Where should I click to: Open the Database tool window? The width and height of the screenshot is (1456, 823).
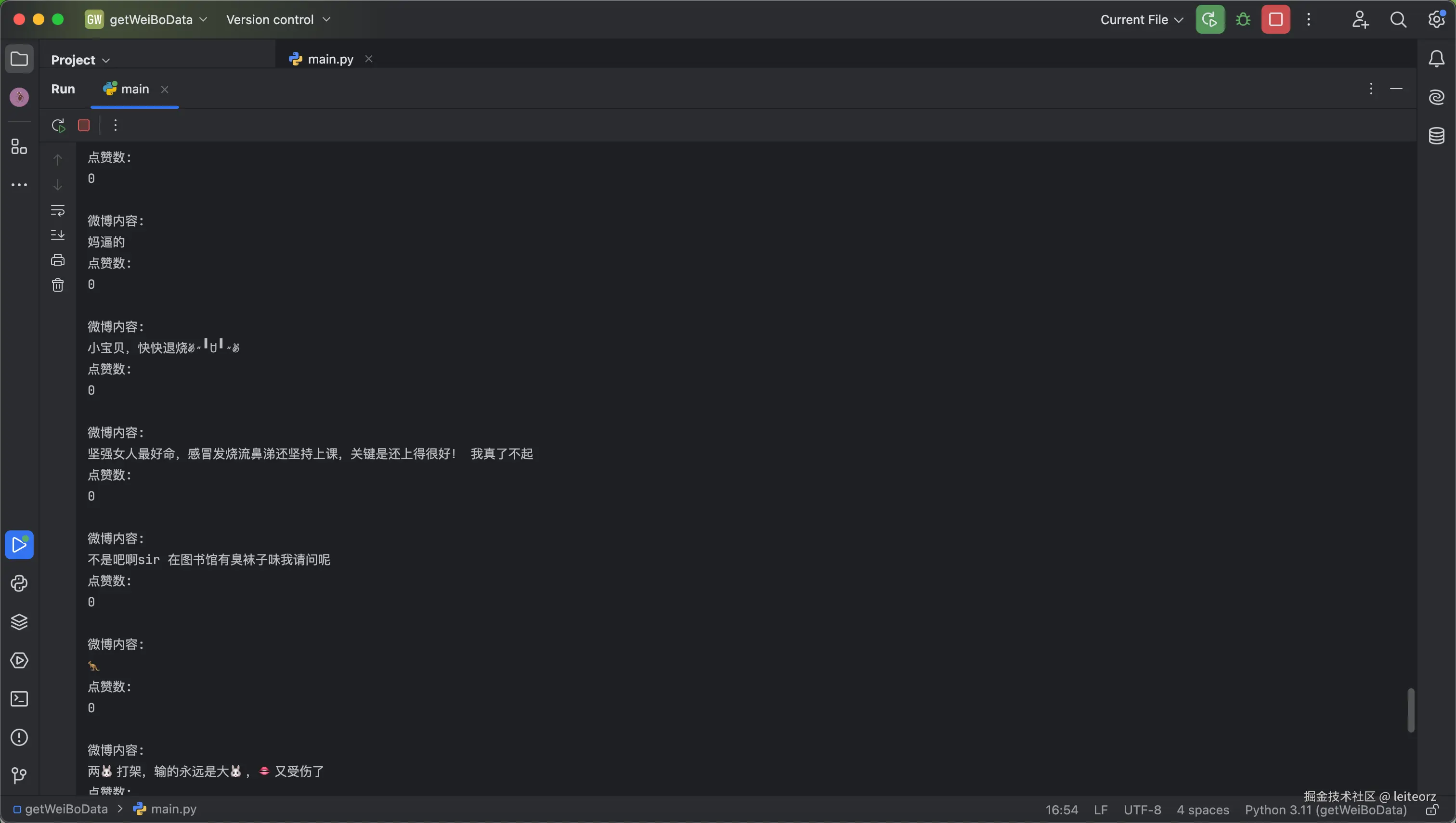pos(1436,136)
